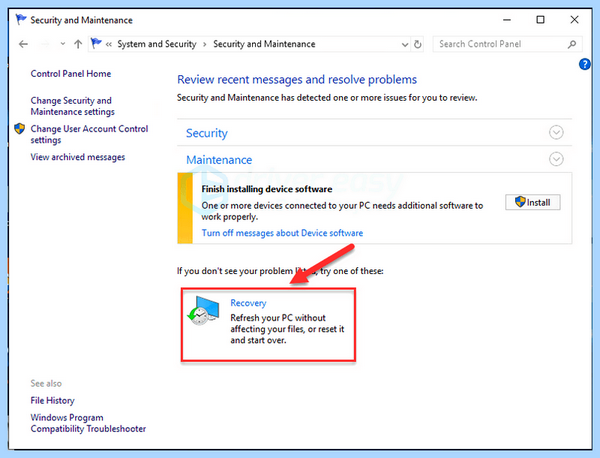Image resolution: width=600 pixels, height=458 pixels.
Task: Click the back navigation arrow
Action: [x=23, y=44]
